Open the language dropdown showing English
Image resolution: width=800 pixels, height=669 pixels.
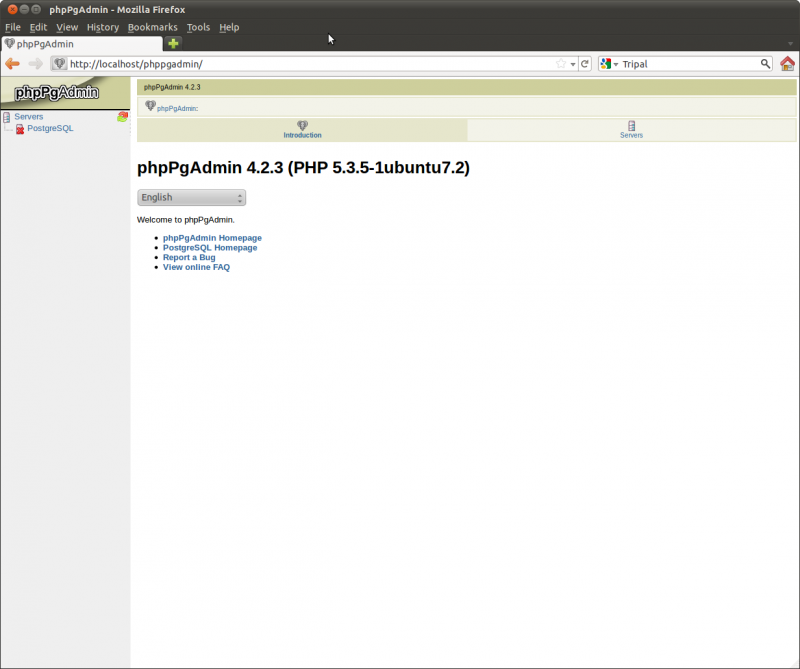[191, 197]
